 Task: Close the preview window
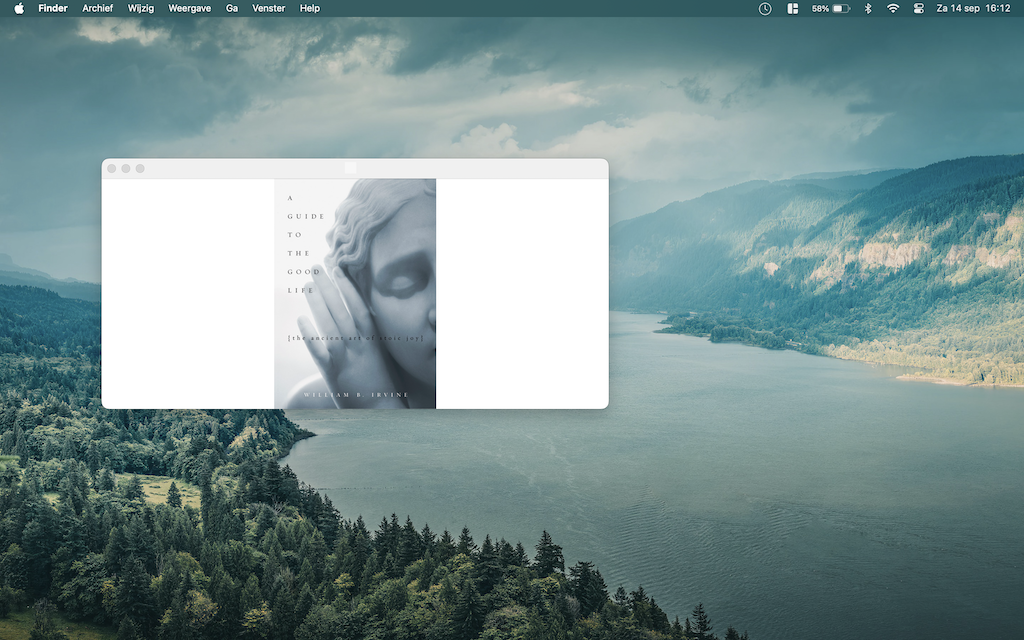[x=112, y=168]
